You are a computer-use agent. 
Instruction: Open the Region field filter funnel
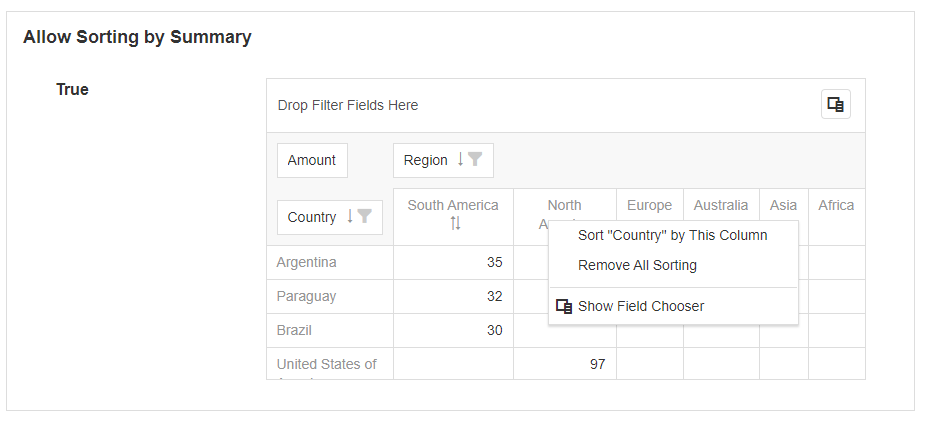click(x=476, y=160)
